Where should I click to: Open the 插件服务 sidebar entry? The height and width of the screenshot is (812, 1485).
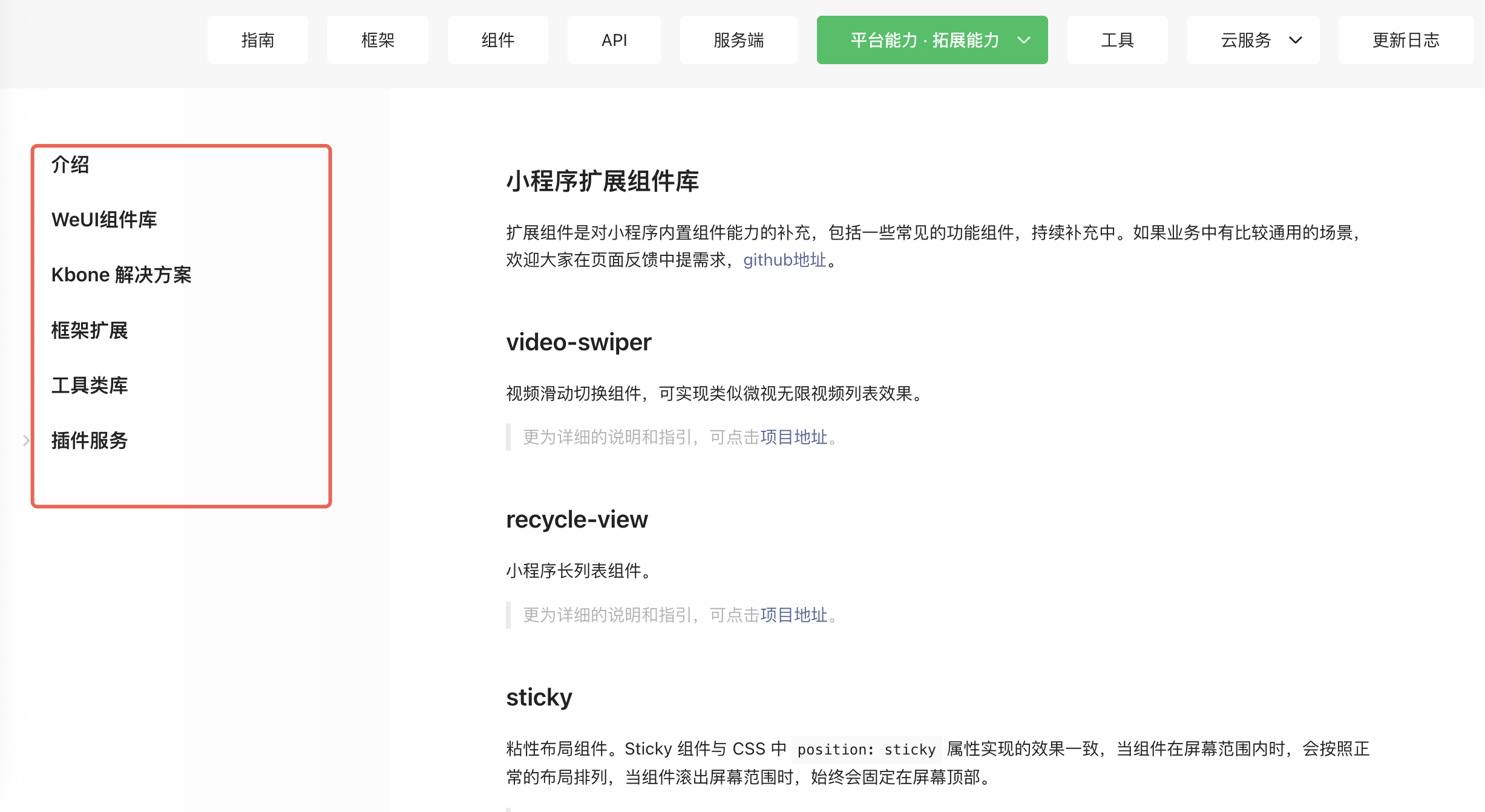tap(90, 440)
